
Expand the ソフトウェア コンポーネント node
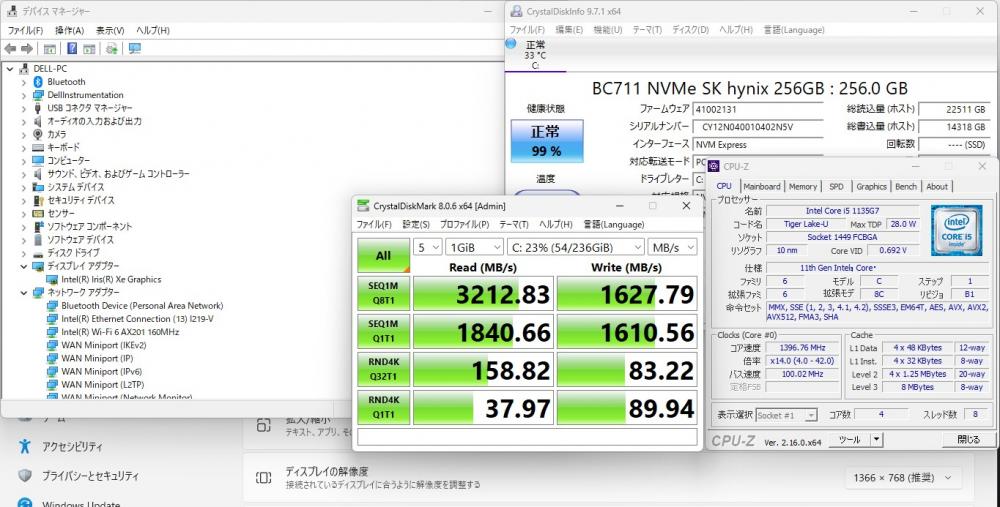pyautogui.click(x=24, y=226)
